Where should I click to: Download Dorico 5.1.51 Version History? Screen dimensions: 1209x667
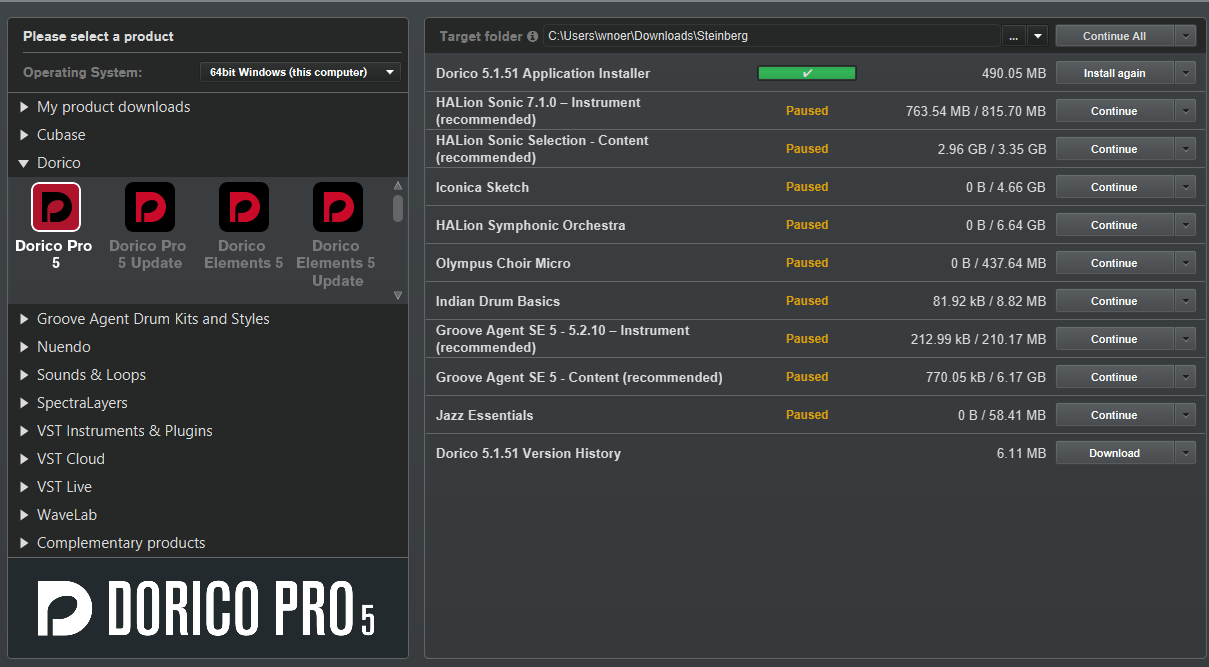1114,453
